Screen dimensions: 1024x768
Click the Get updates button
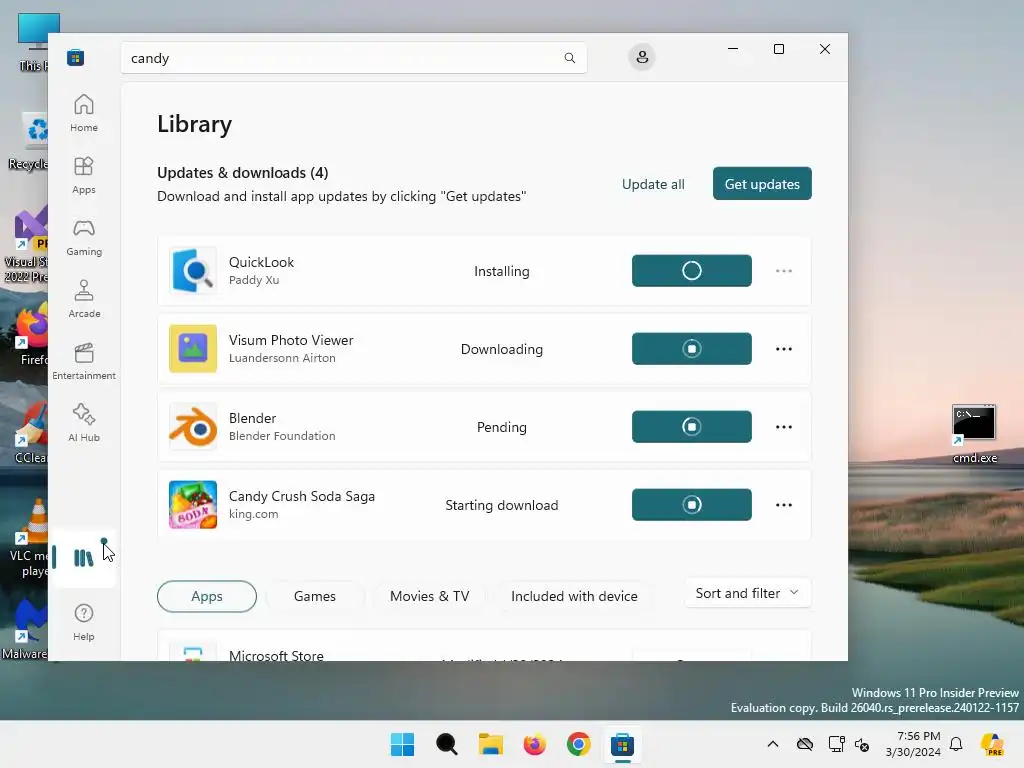pos(762,184)
